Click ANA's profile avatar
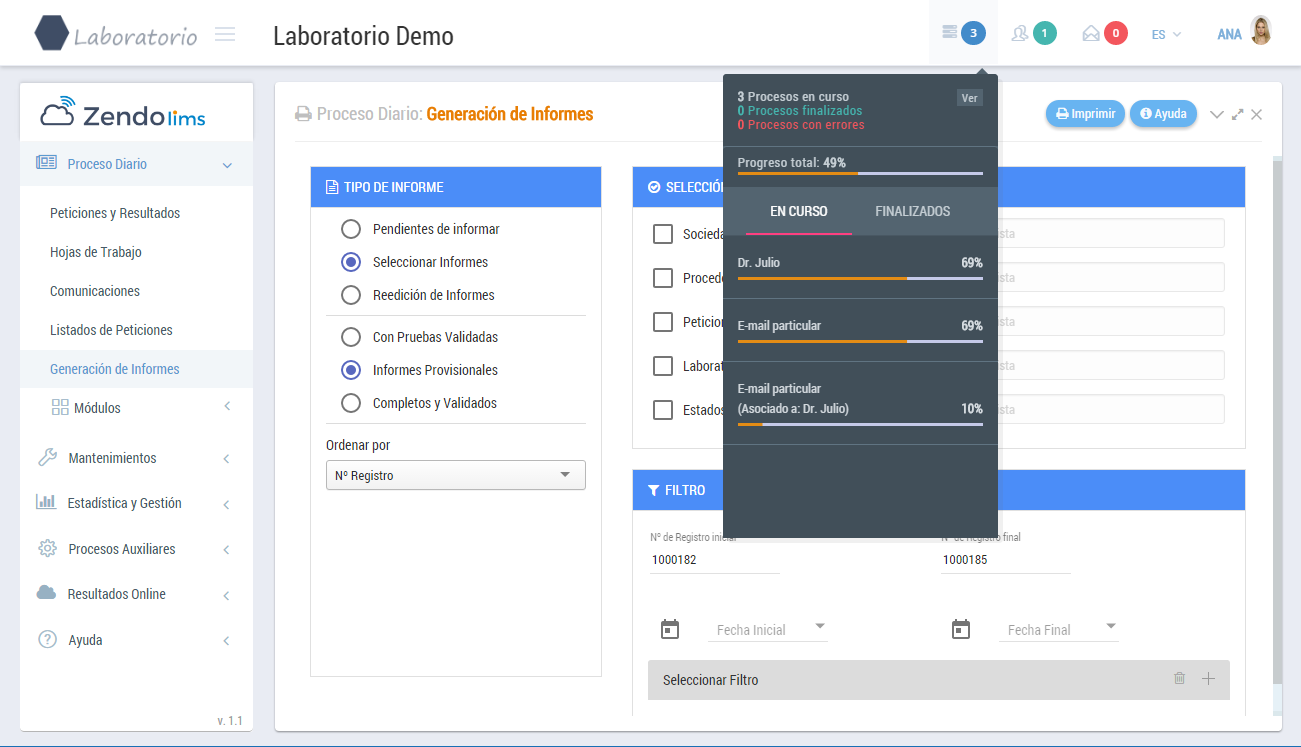Screen dimensions: 1301x747 click(x=1261, y=31)
